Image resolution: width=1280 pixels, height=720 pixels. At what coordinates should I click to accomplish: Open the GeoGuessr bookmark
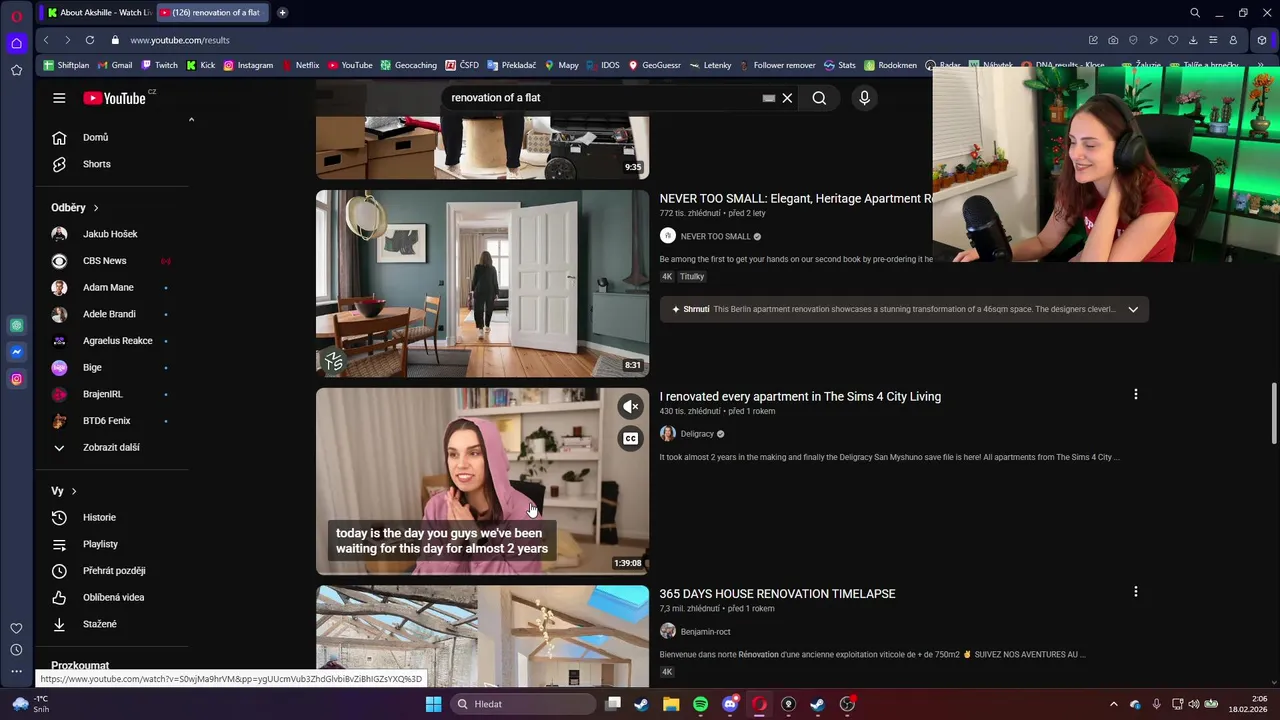[x=654, y=65]
